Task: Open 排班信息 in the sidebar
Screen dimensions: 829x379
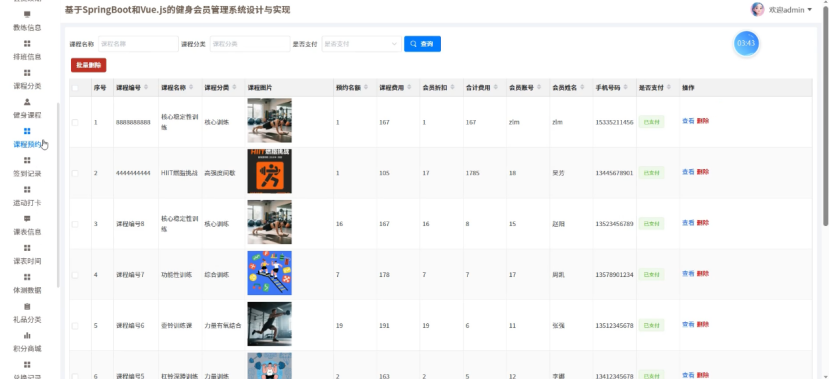Action: [x=27, y=57]
